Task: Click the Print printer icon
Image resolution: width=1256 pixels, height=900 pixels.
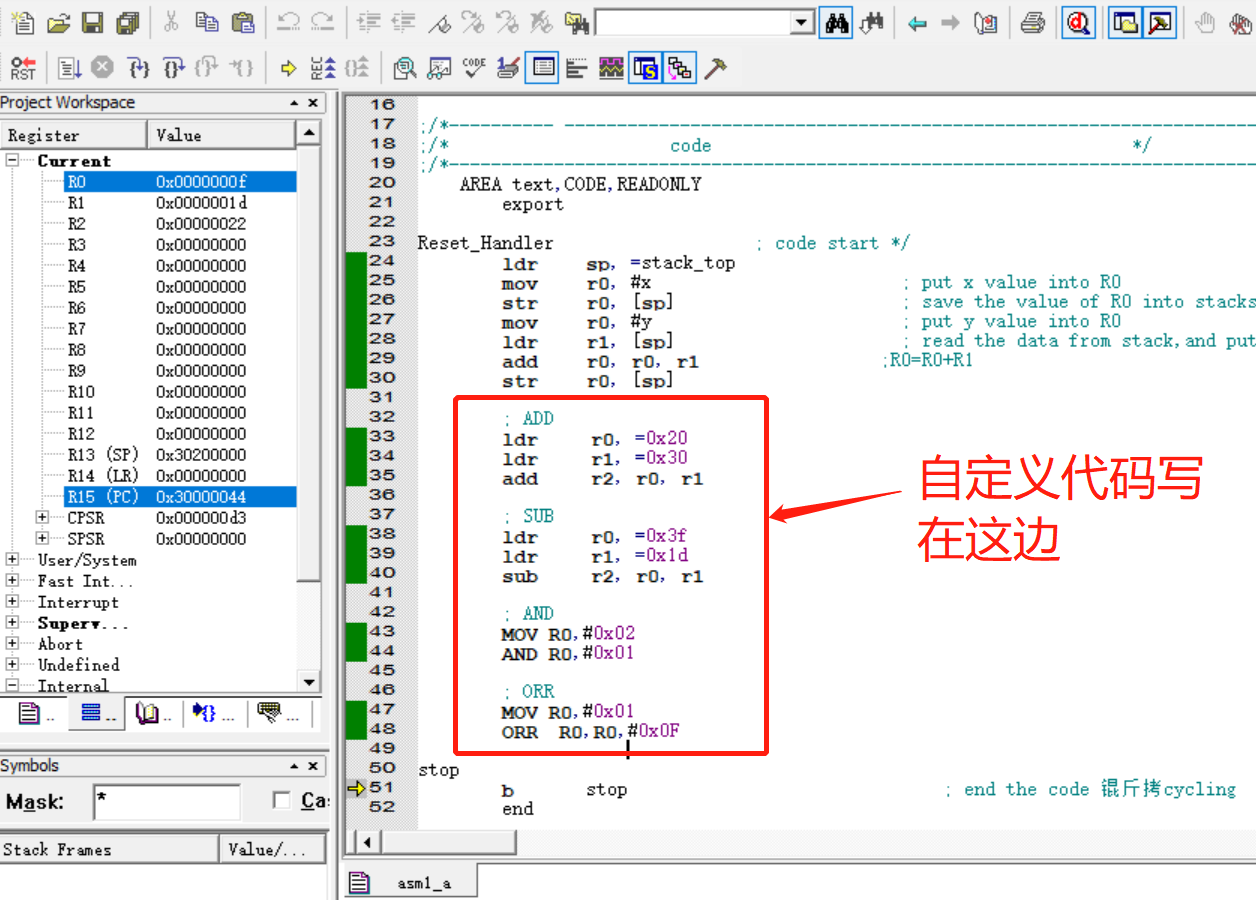Action: 1033,22
